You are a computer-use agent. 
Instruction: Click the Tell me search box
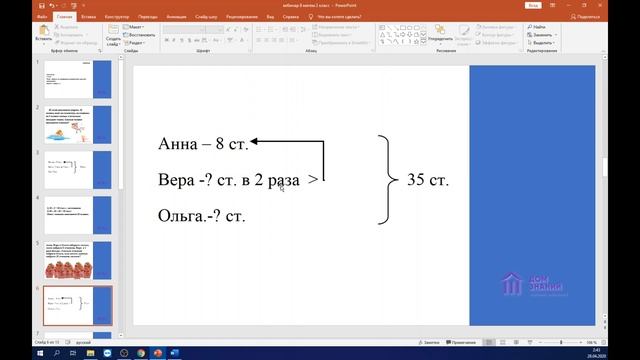[x=336, y=17]
